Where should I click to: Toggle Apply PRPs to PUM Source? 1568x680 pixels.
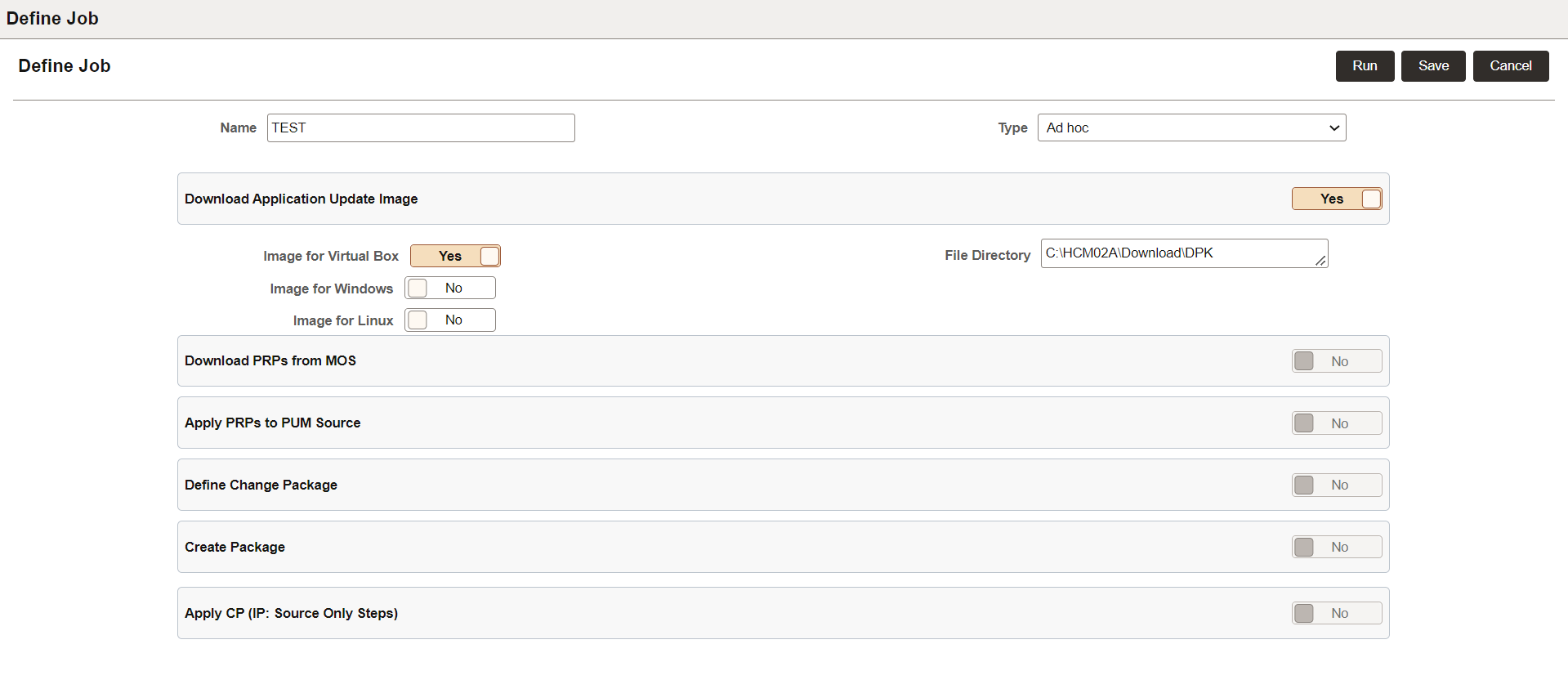coord(1336,423)
